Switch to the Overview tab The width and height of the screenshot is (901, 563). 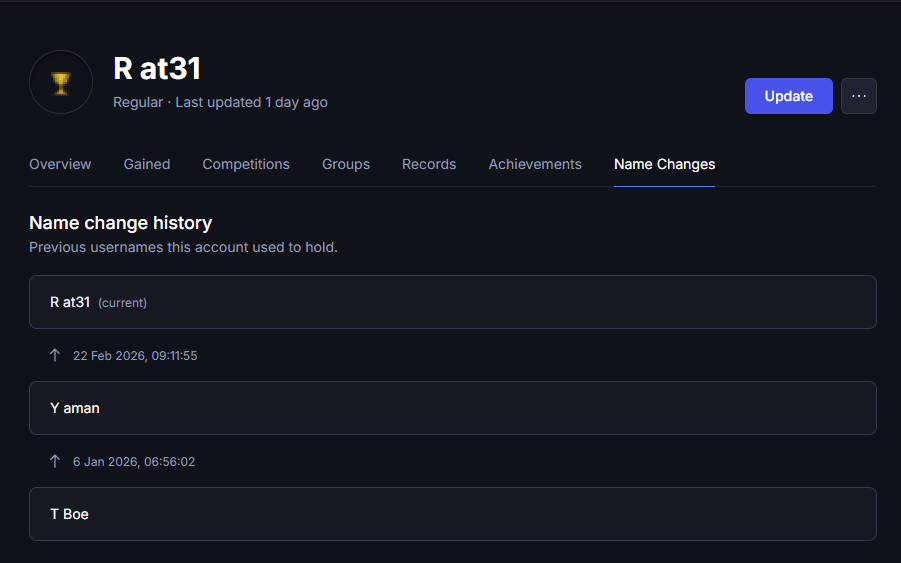60,164
